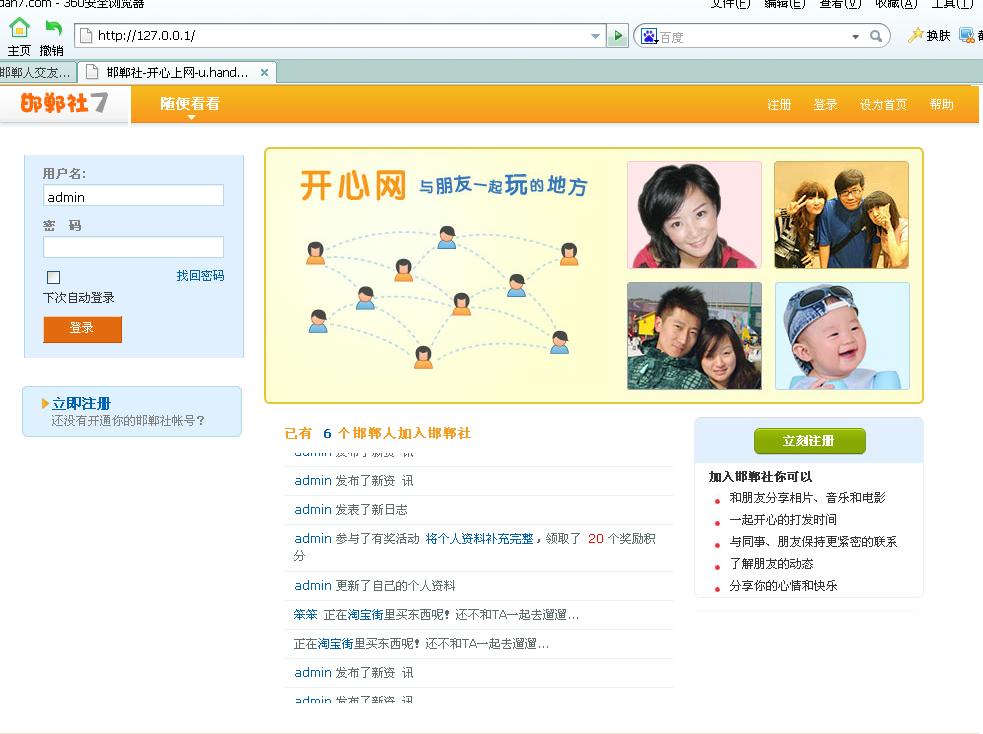The height and width of the screenshot is (734, 983).
Task: Click the 开心网 banner title
Action: pos(353,186)
